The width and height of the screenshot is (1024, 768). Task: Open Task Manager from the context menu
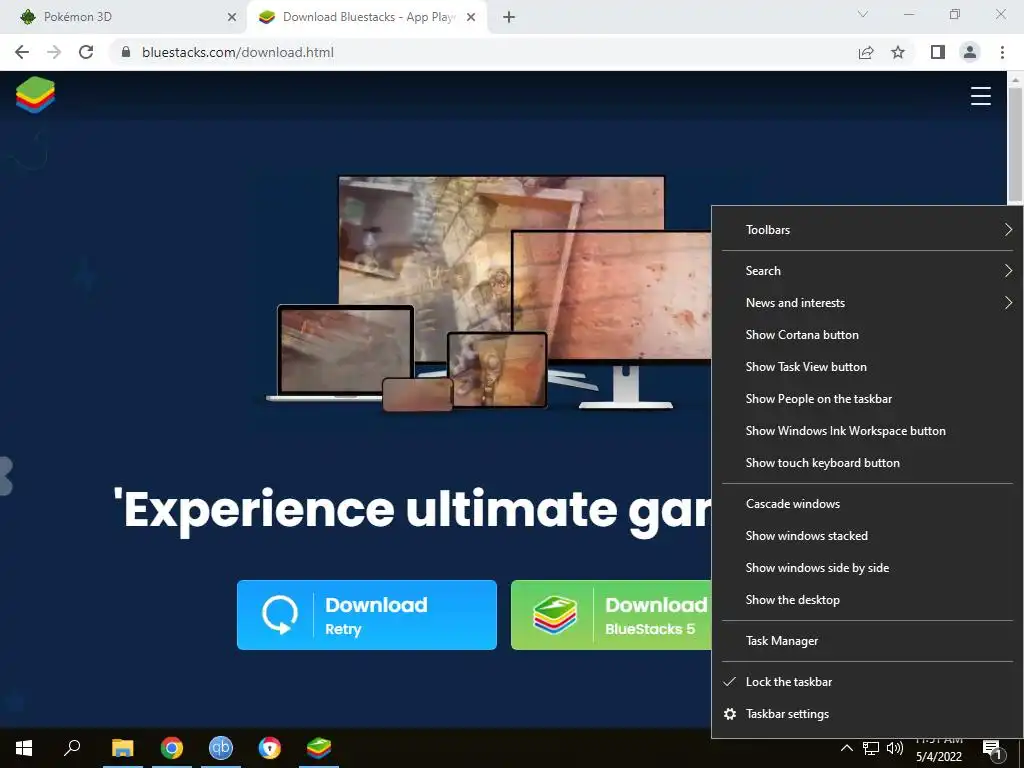(x=867, y=641)
